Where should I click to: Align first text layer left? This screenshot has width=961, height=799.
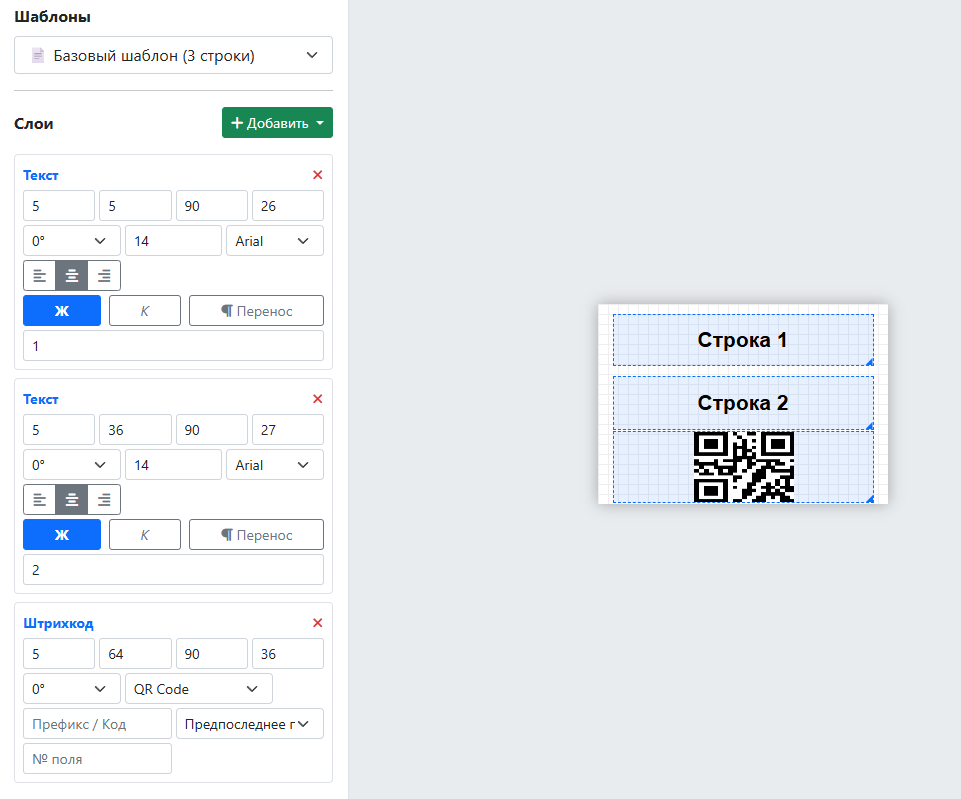point(40,275)
